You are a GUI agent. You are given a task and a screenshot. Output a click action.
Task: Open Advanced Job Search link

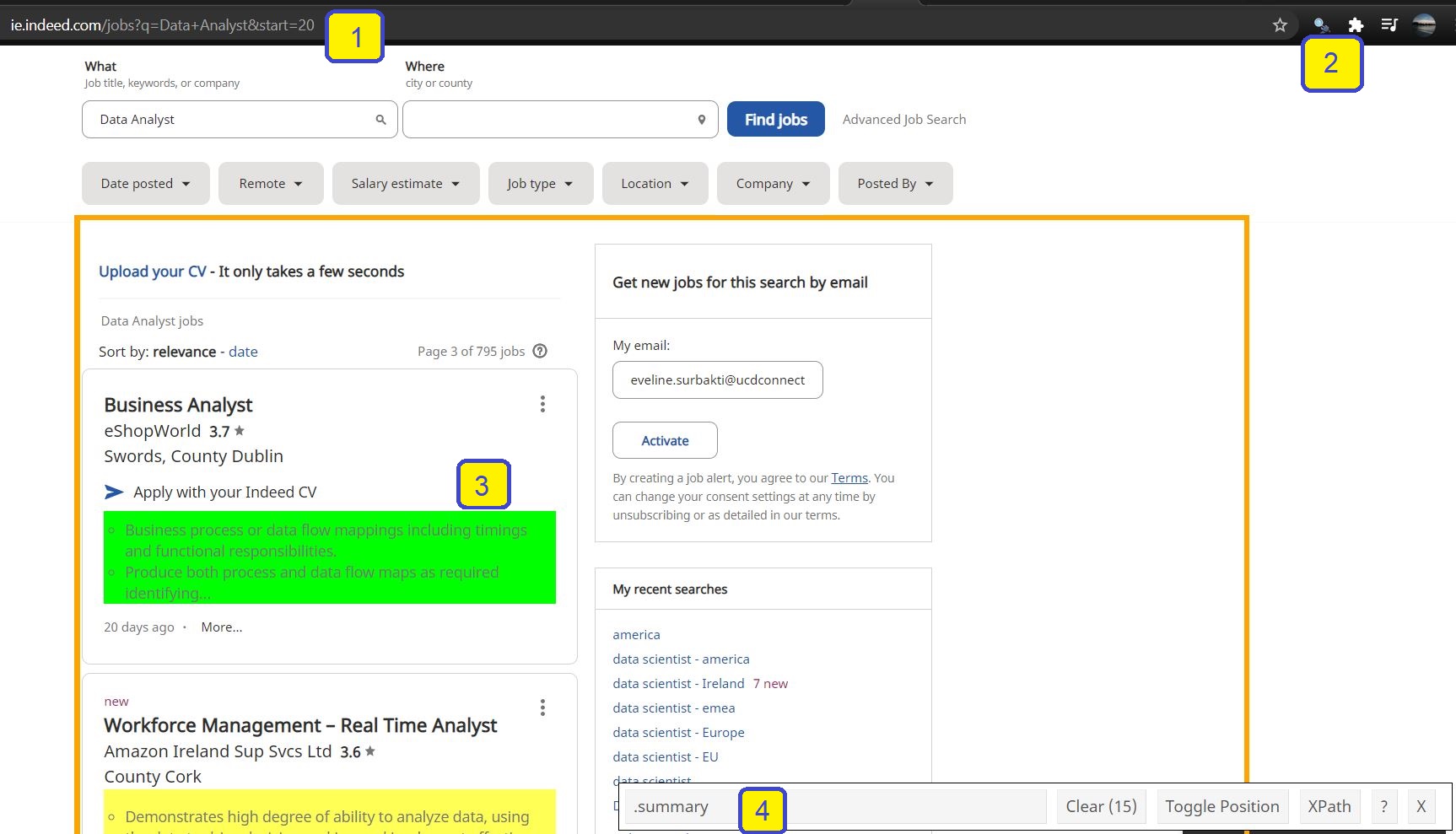point(904,120)
